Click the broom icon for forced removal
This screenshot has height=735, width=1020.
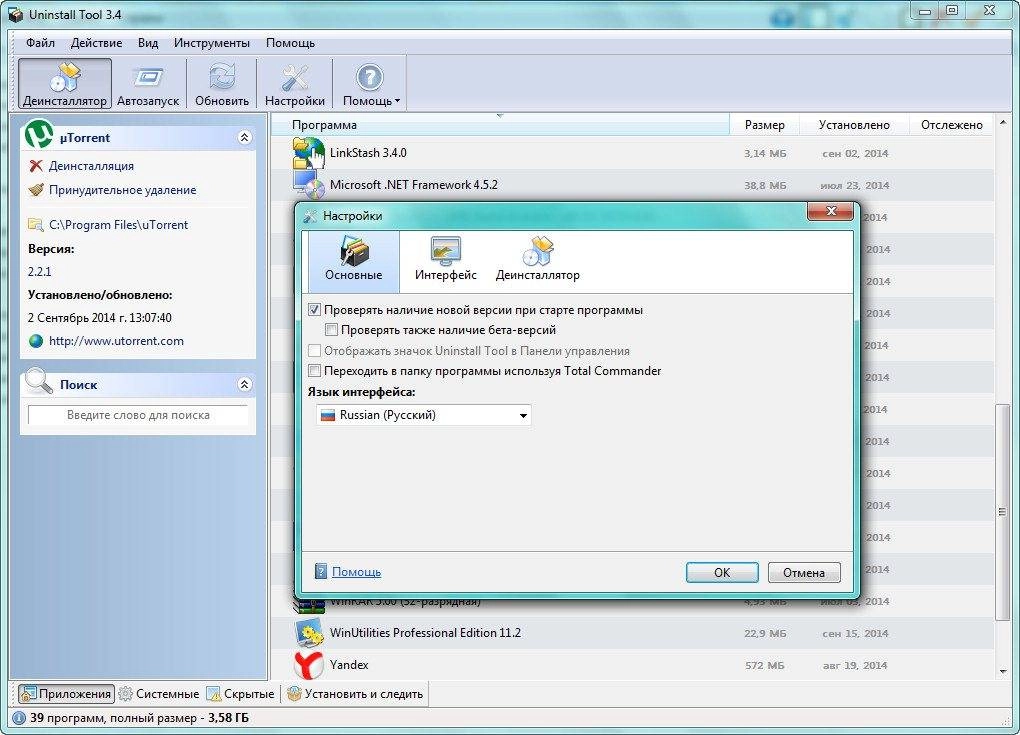coord(36,190)
